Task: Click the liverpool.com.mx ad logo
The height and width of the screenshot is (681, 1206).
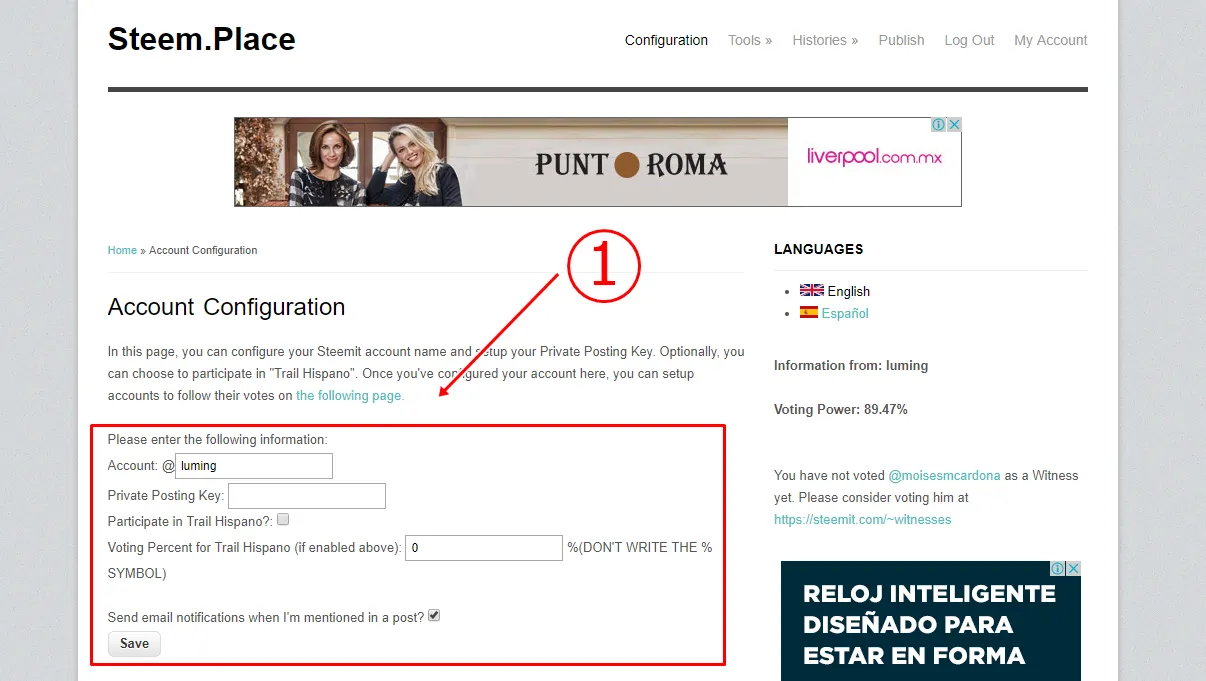Action: click(x=874, y=158)
